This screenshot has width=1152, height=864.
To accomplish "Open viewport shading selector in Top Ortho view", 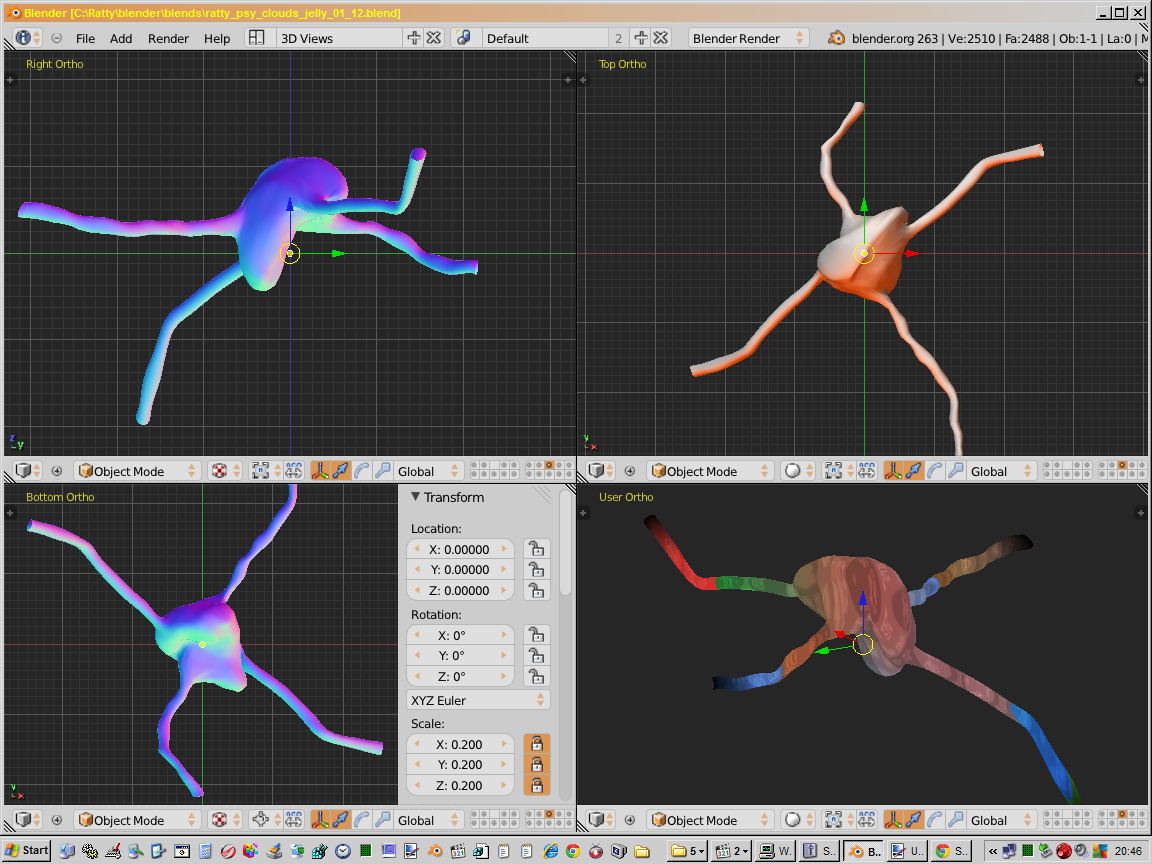I will coord(797,471).
